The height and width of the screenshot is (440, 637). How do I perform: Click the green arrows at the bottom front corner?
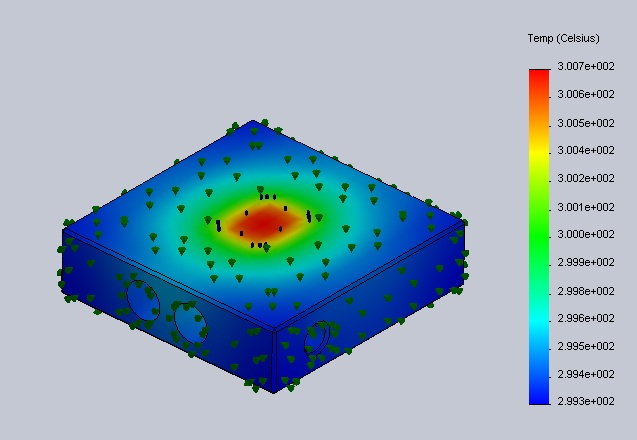coord(277,385)
